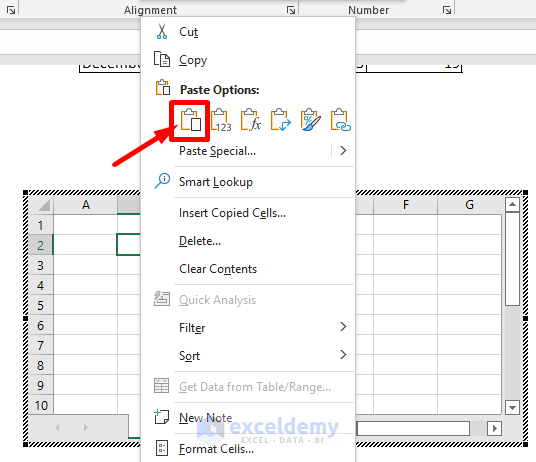This screenshot has width=536, height=462.
Task: Expand the Paste Special submenu arrow
Action: point(343,151)
